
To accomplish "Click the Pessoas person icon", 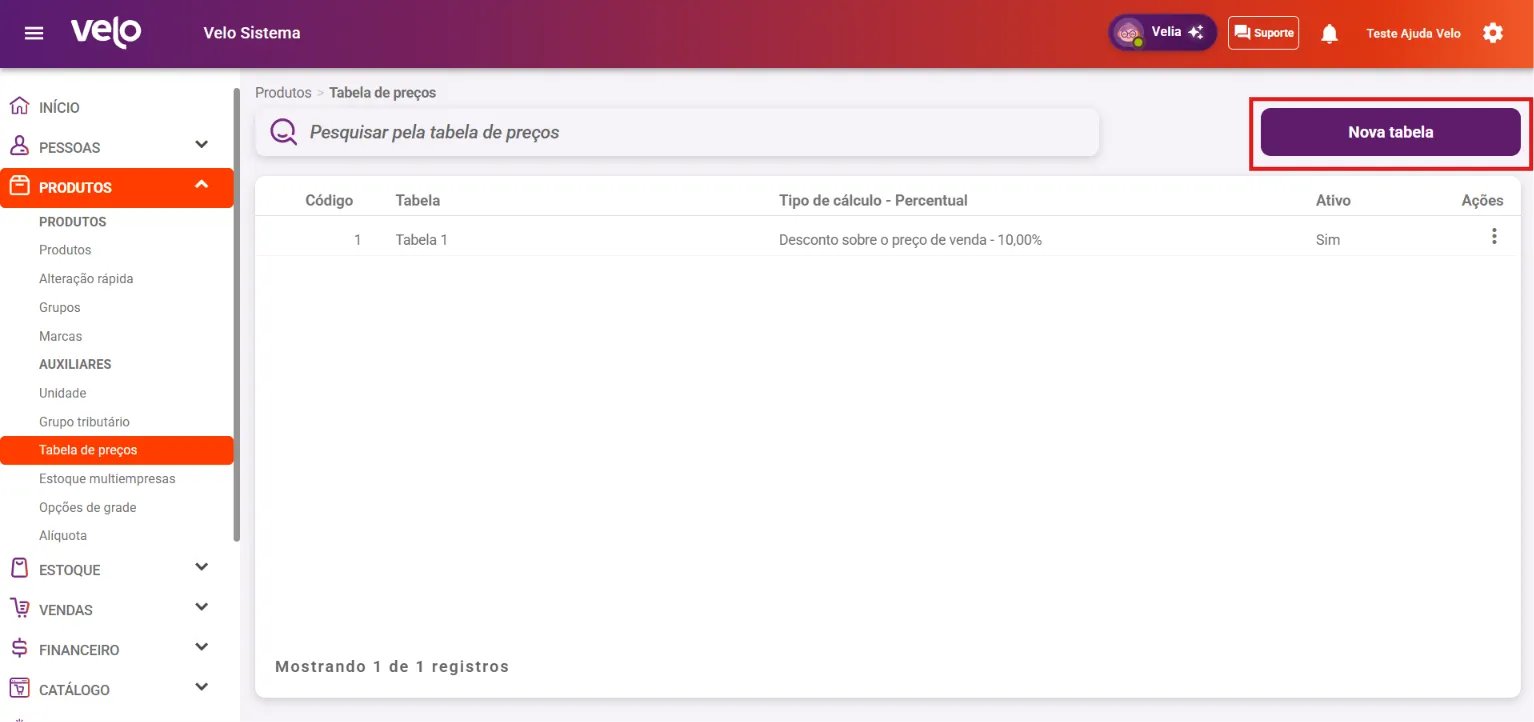I will point(18,146).
